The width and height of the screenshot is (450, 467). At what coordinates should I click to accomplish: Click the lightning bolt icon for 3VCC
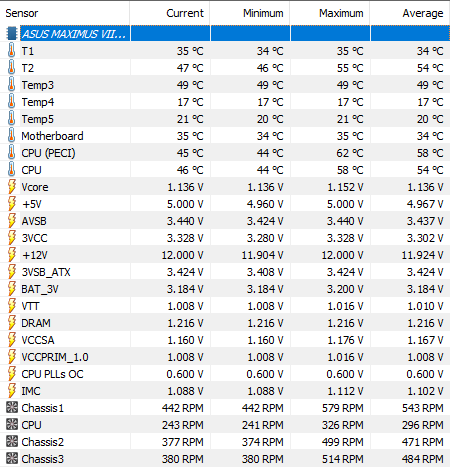(12, 238)
